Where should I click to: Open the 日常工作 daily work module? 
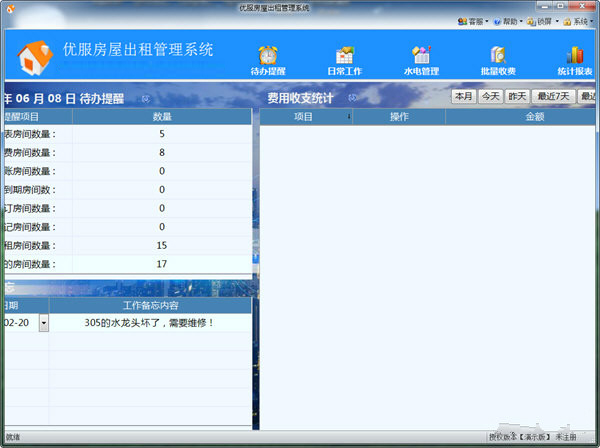click(x=344, y=59)
